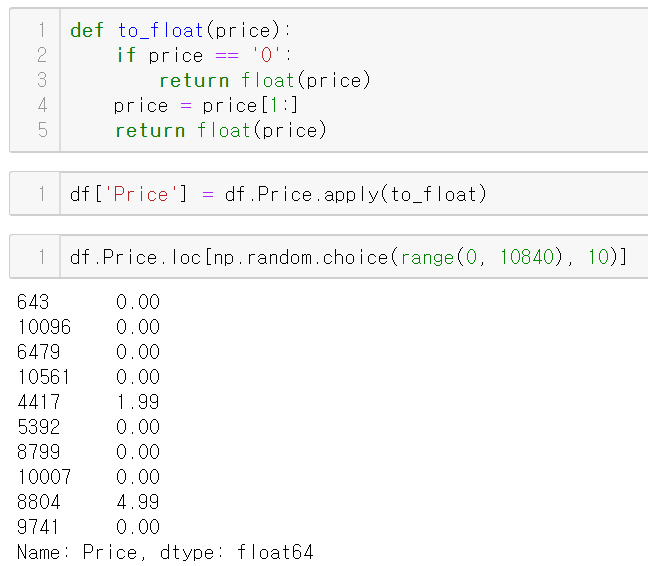Click the 'price = price[1:]' line
Screen dimensions: 648x566
(205, 105)
